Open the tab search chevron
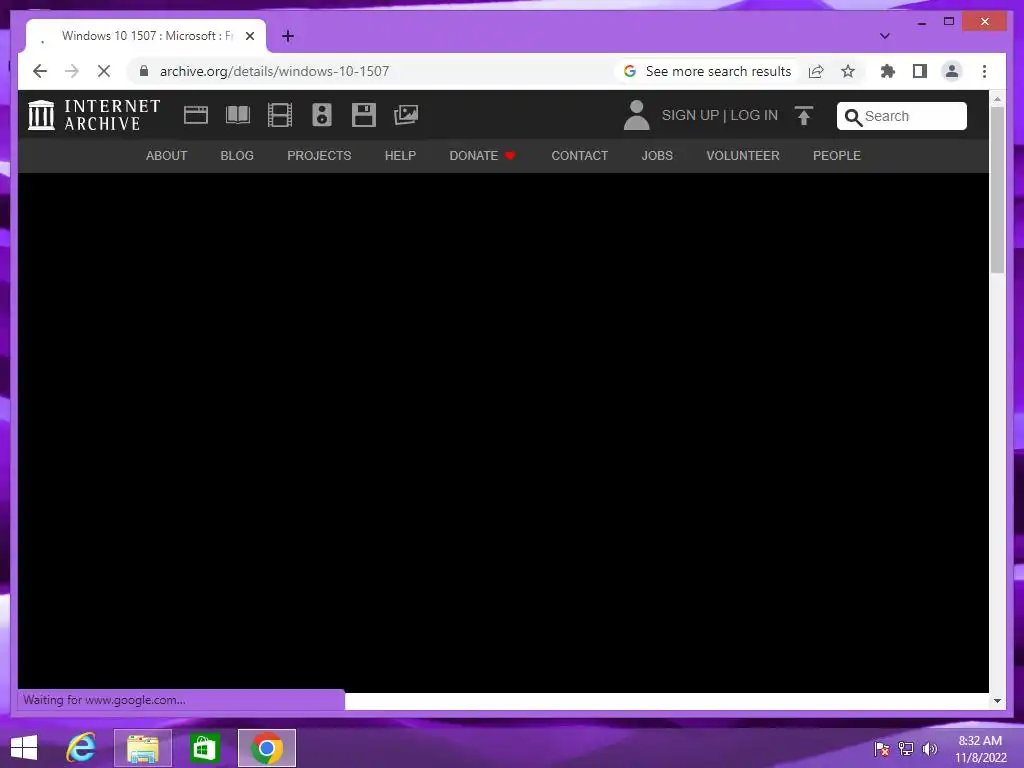This screenshot has width=1024, height=768. 885,36
